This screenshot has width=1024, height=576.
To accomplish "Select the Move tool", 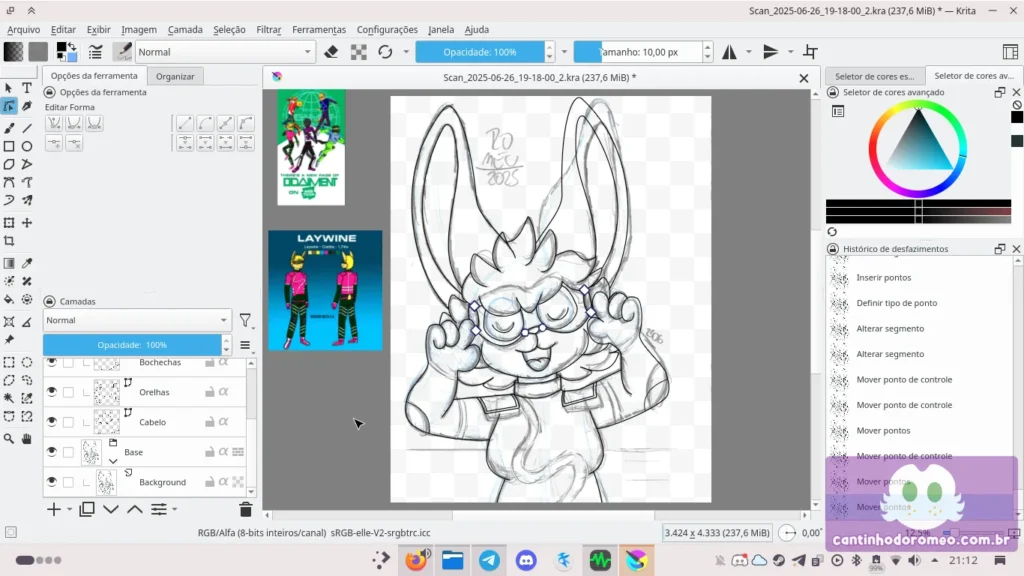I will [27, 223].
